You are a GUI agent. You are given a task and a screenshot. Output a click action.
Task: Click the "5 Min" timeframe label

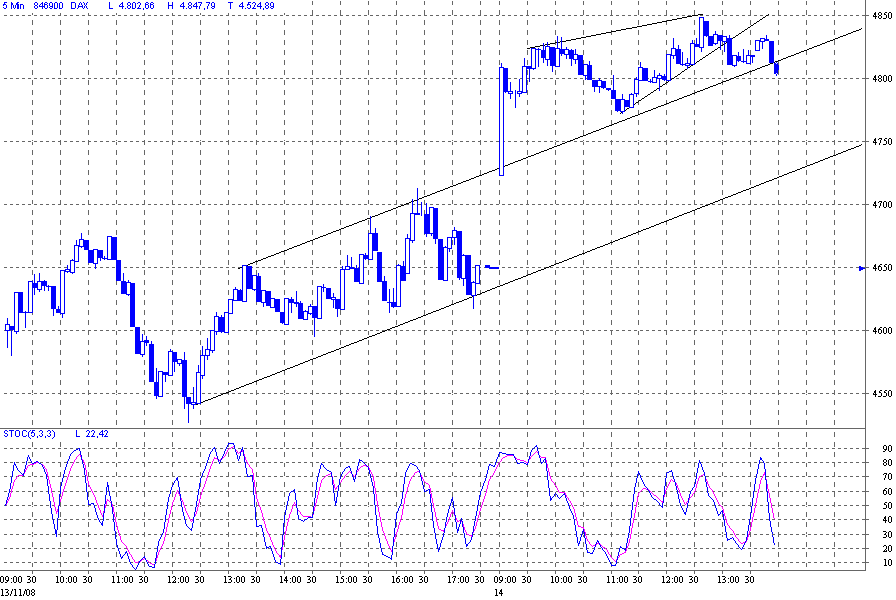13,6
